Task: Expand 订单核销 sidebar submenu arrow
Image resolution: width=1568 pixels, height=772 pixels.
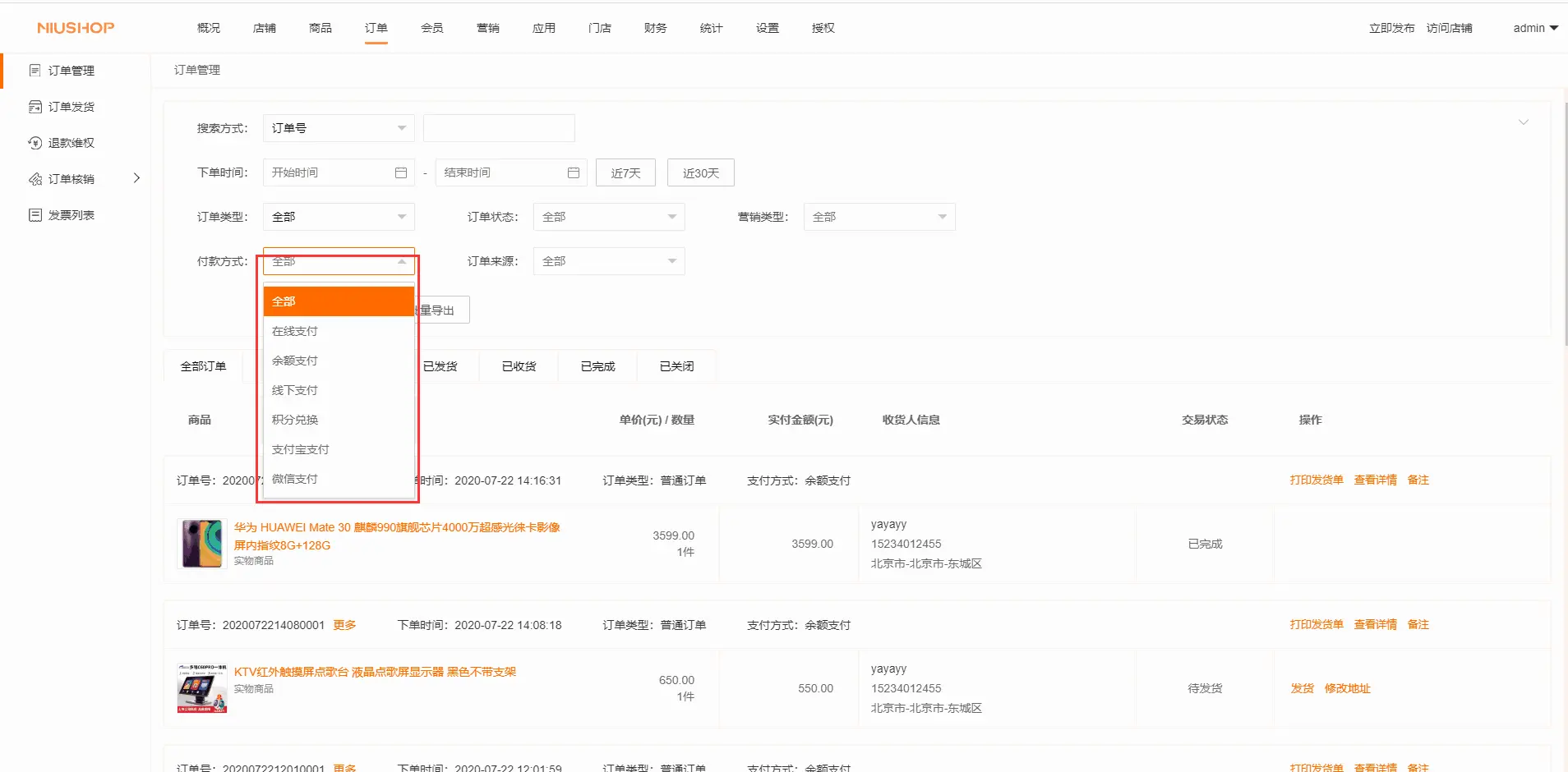Action: point(136,178)
